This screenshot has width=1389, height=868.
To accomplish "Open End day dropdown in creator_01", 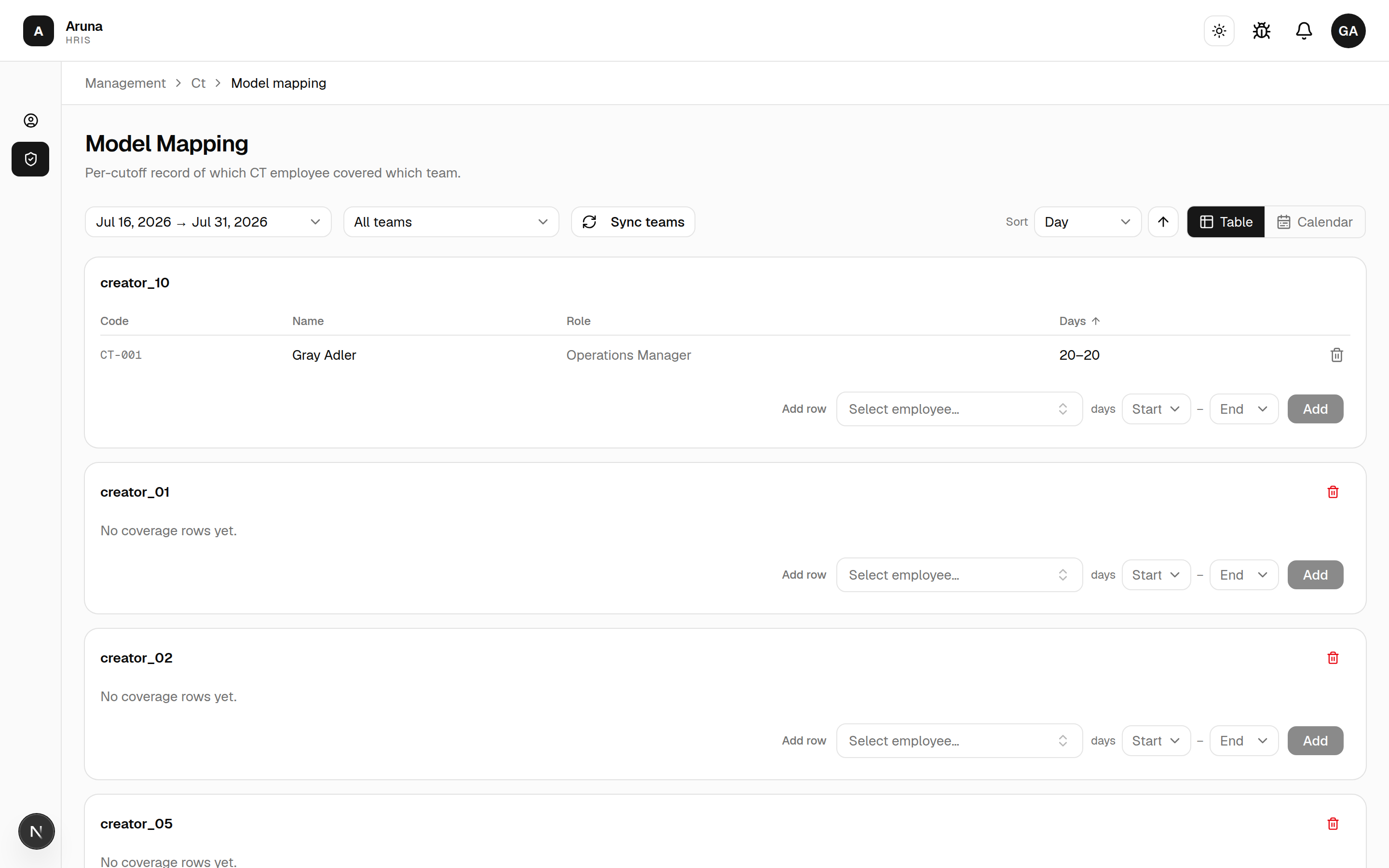I will (x=1244, y=575).
